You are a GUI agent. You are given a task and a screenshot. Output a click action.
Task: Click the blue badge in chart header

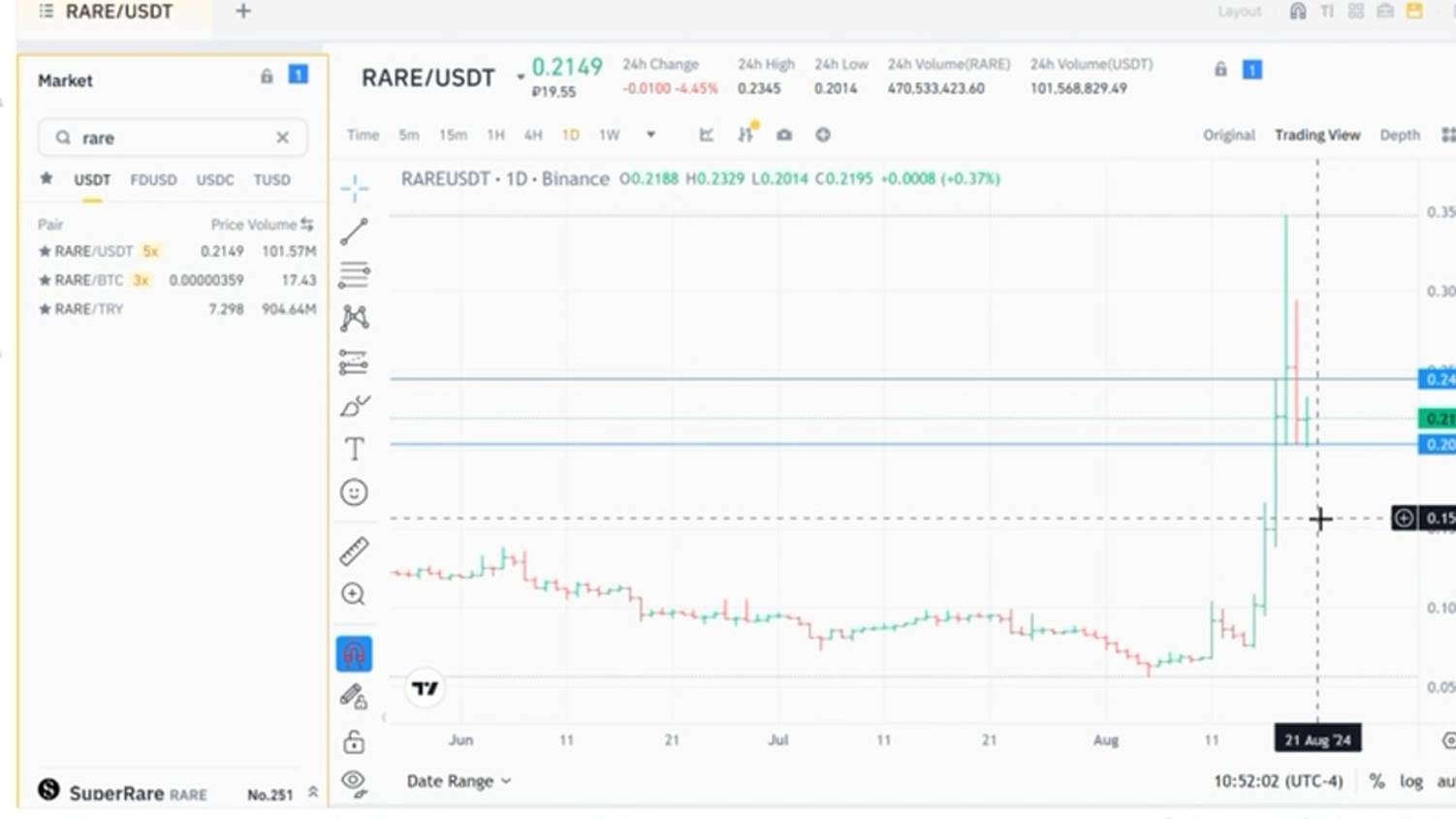(1252, 70)
